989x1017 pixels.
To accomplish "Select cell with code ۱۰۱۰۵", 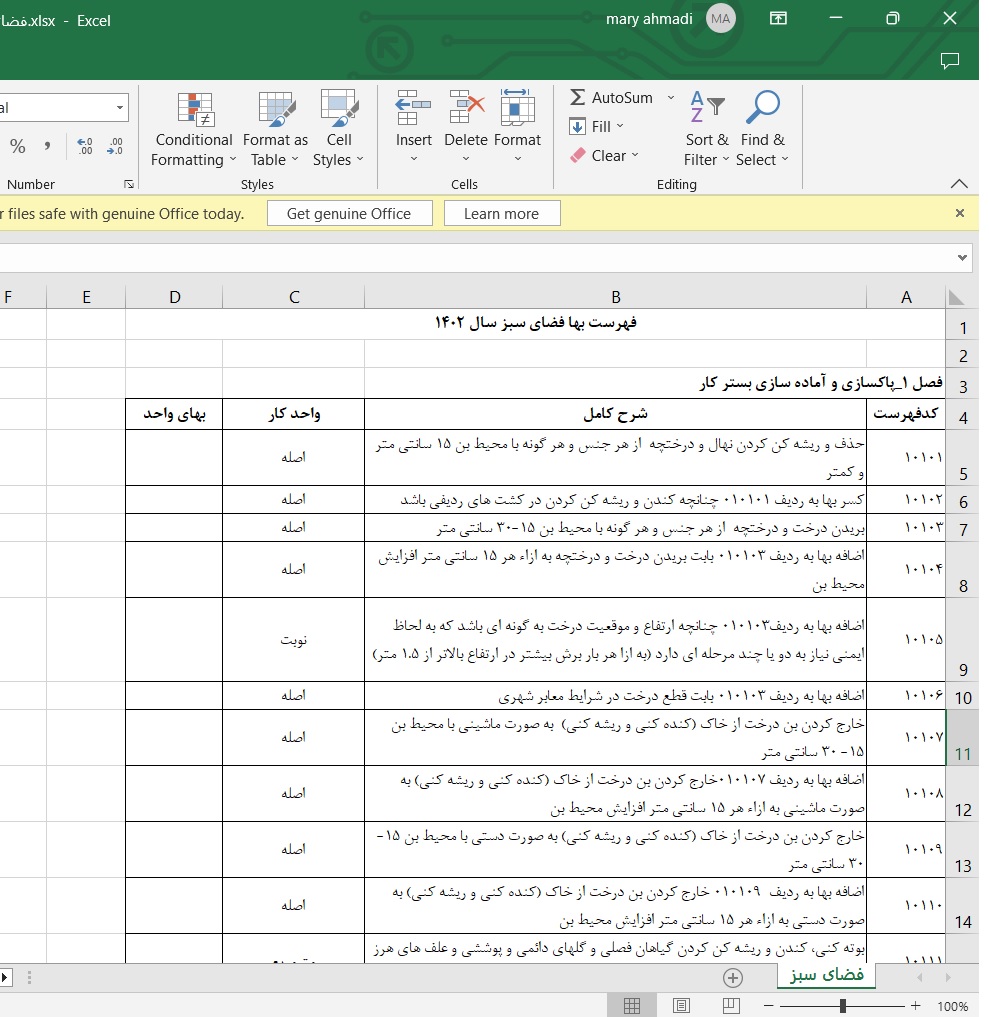I will (906, 640).
